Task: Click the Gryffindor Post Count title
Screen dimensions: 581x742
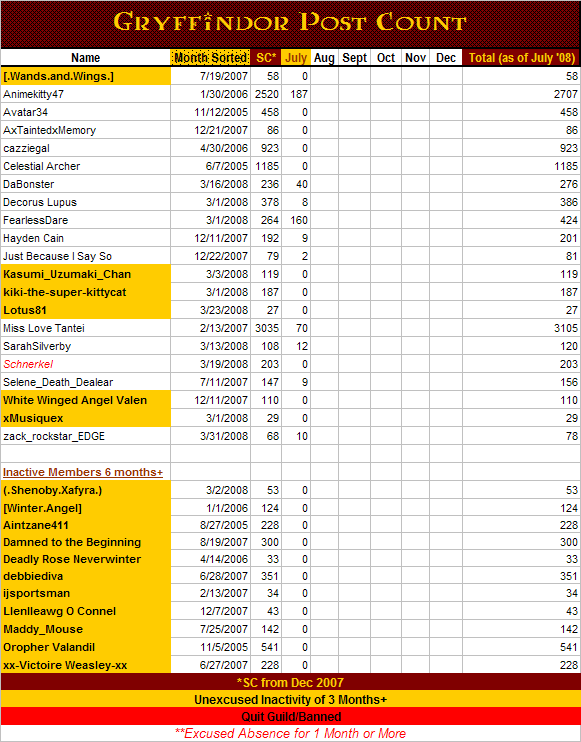Action: (x=290, y=23)
